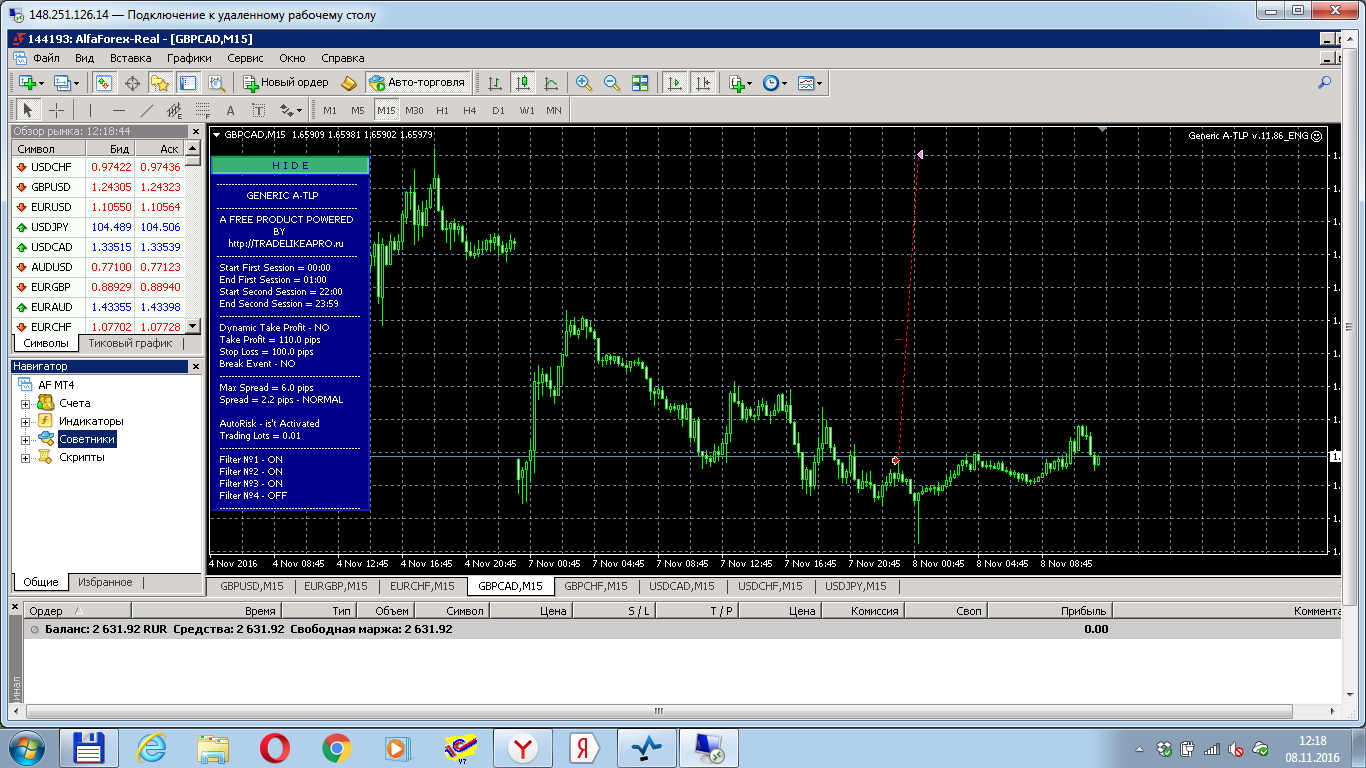Switch timeframe to H1
The image size is (1366, 768).
tap(442, 110)
